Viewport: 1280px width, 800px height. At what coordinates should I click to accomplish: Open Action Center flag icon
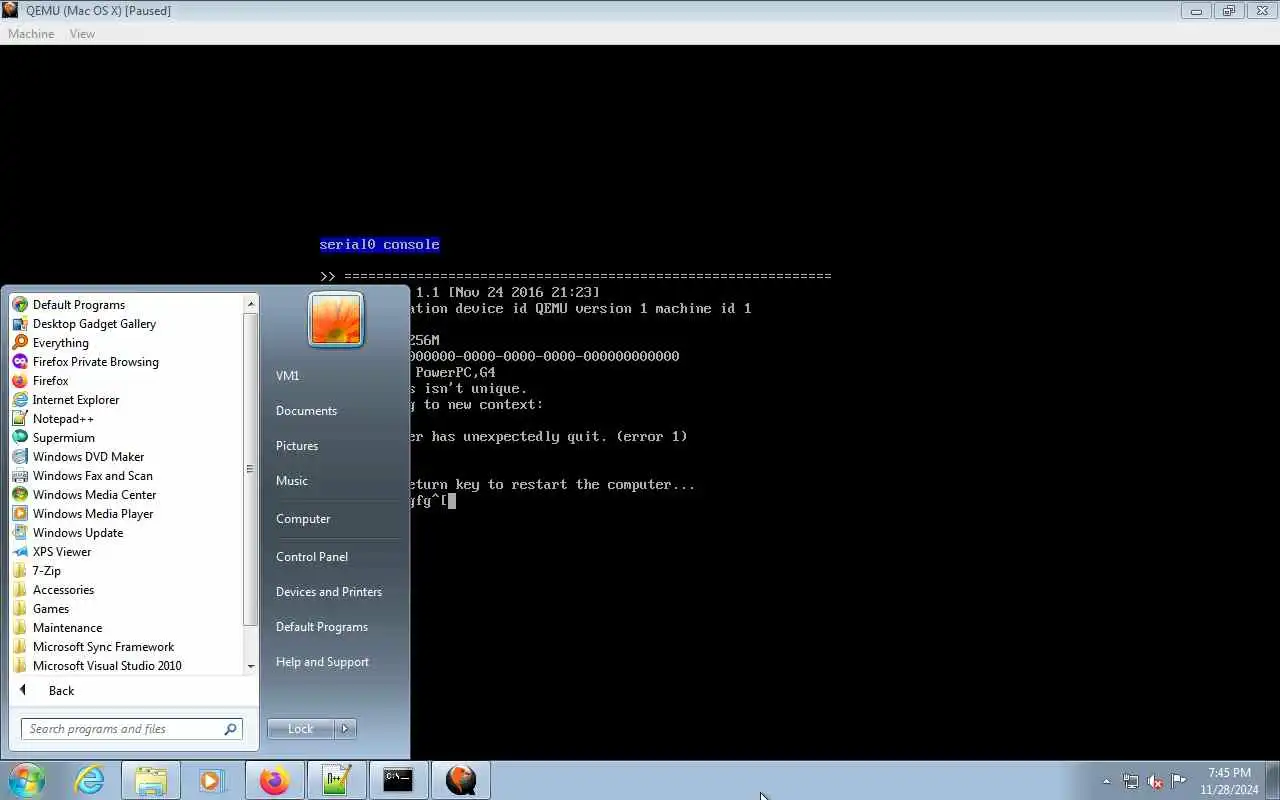click(x=1179, y=781)
